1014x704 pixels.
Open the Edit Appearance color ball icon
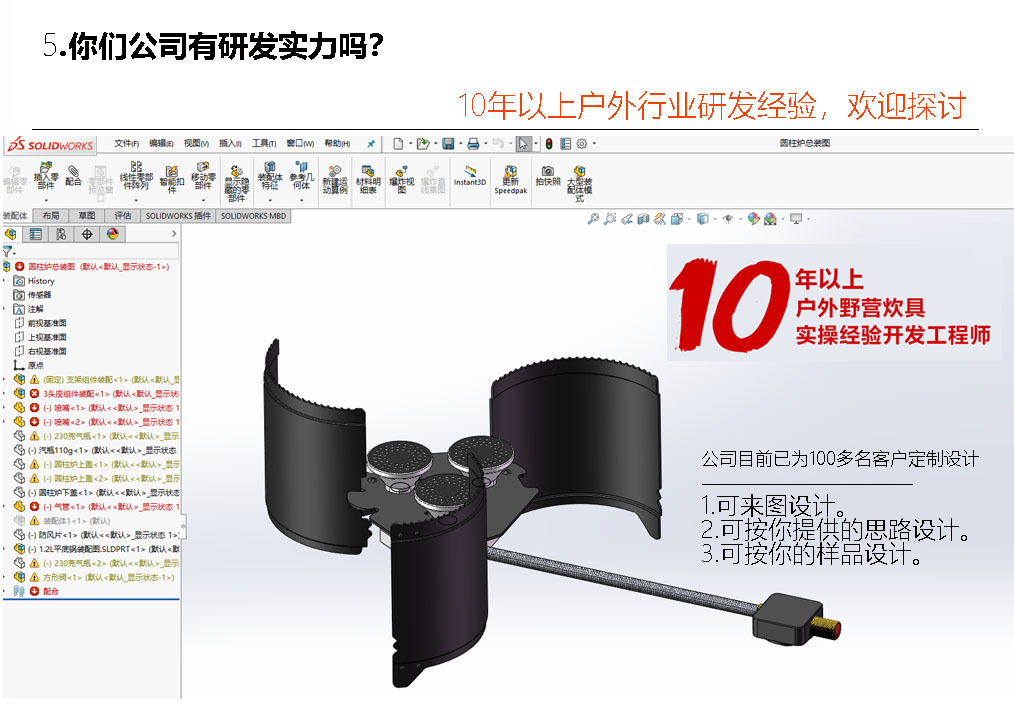(753, 219)
